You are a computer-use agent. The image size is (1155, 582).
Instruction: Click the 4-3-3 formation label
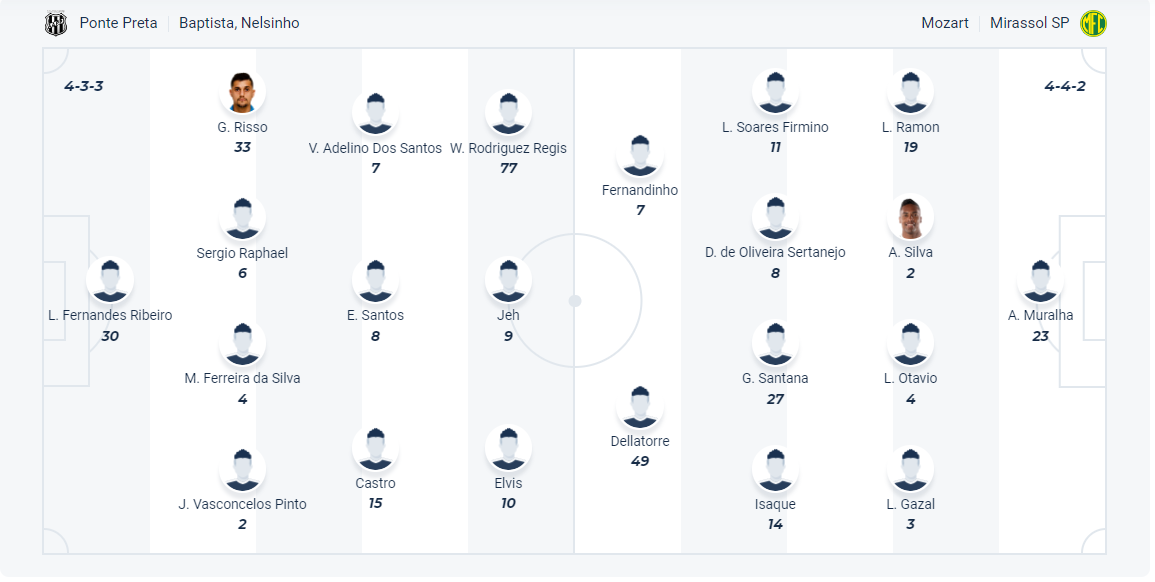click(84, 86)
